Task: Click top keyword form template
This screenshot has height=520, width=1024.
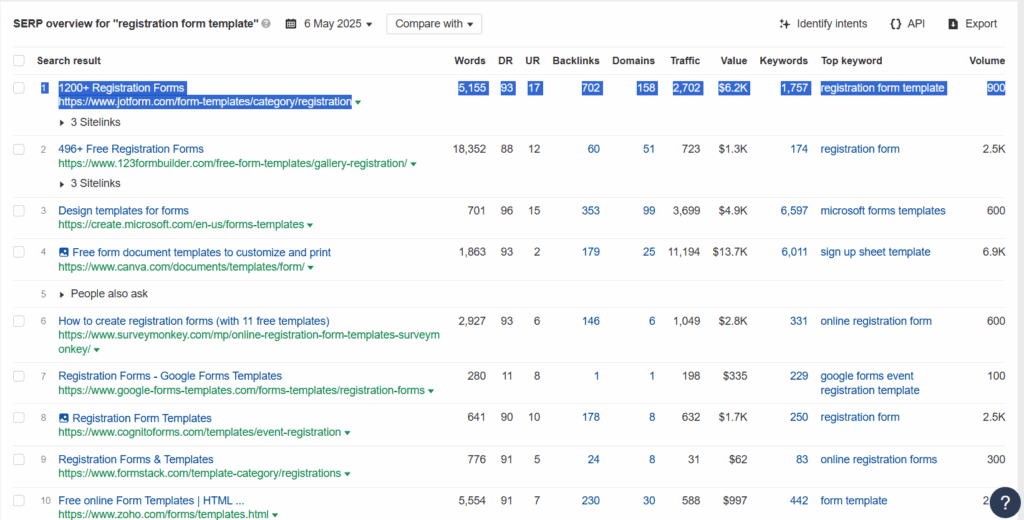Action: 854,500
